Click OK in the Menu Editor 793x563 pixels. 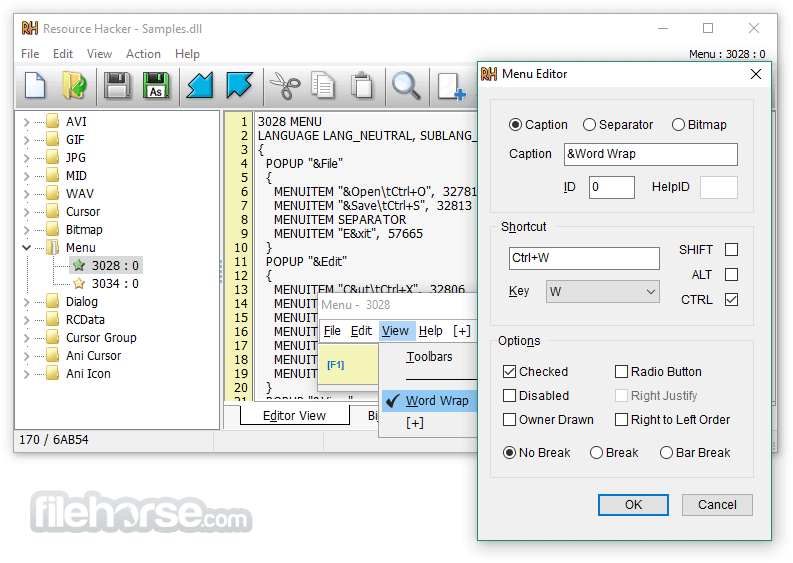633,504
